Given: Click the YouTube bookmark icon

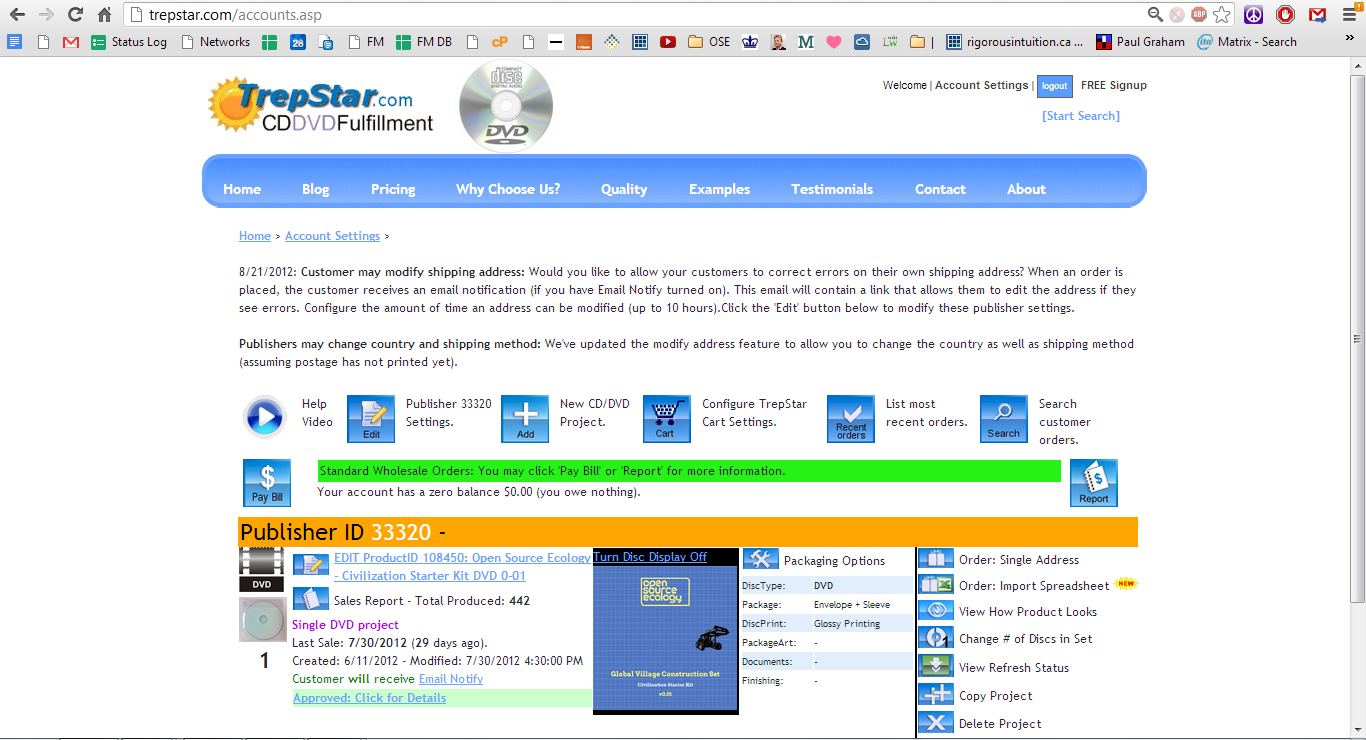Looking at the screenshot, I should 667,42.
